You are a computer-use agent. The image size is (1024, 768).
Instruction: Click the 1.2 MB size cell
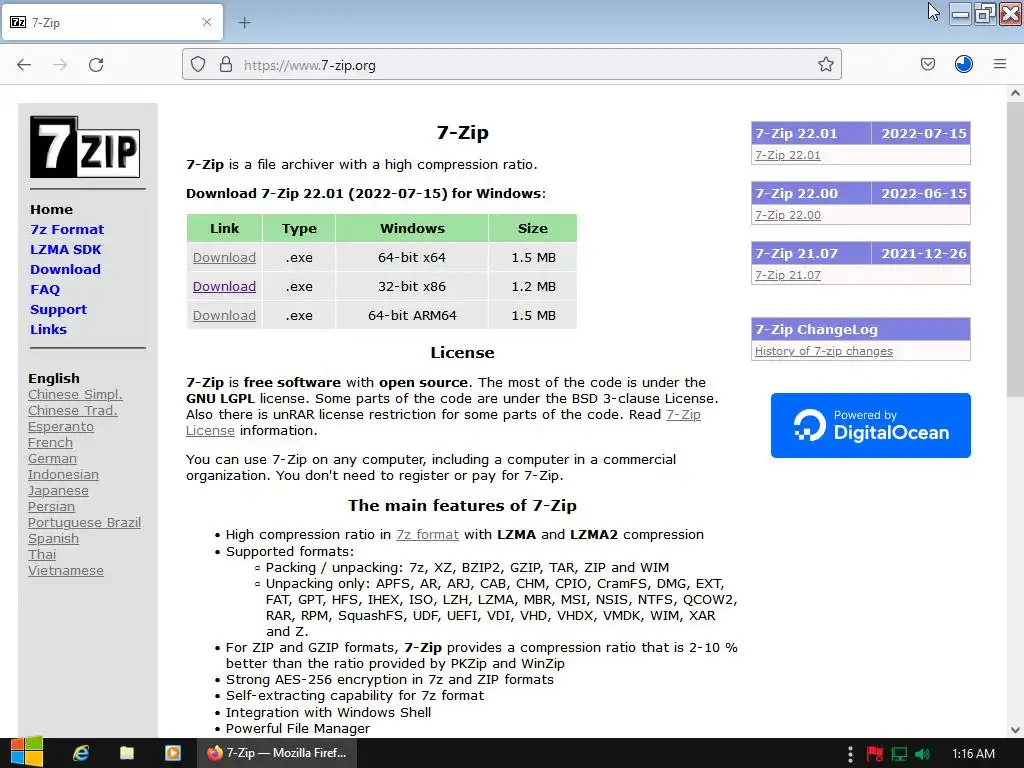[x=533, y=286]
